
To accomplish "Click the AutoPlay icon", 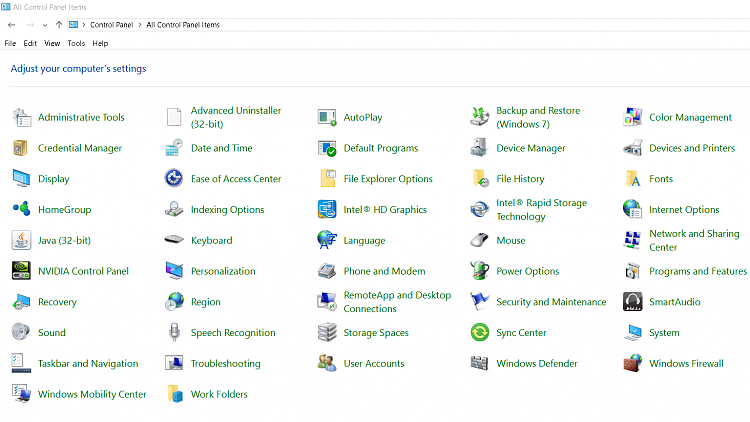I will coord(327,117).
